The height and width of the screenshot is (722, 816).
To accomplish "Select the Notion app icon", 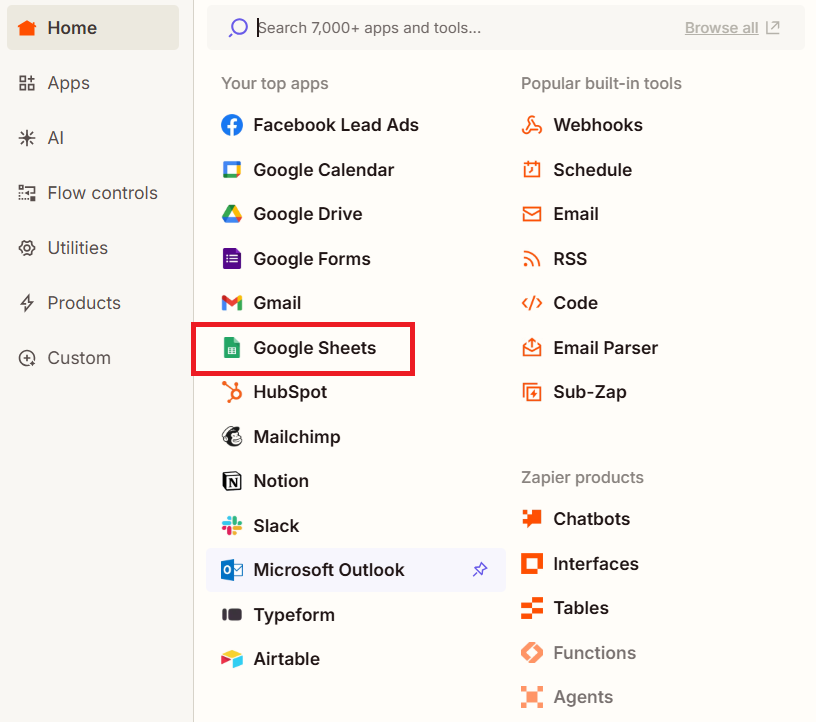I will [x=232, y=481].
